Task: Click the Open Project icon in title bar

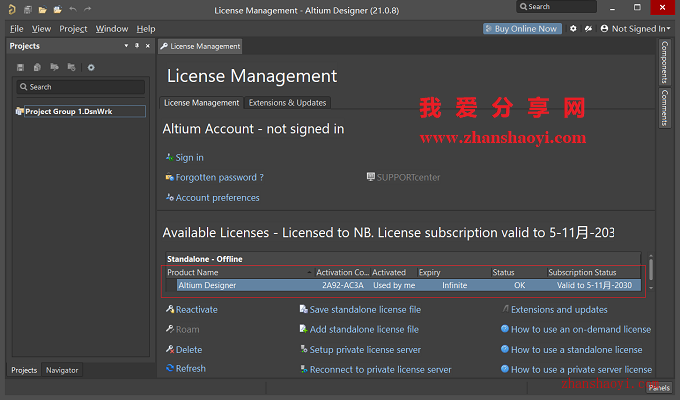Action: (x=57, y=9)
